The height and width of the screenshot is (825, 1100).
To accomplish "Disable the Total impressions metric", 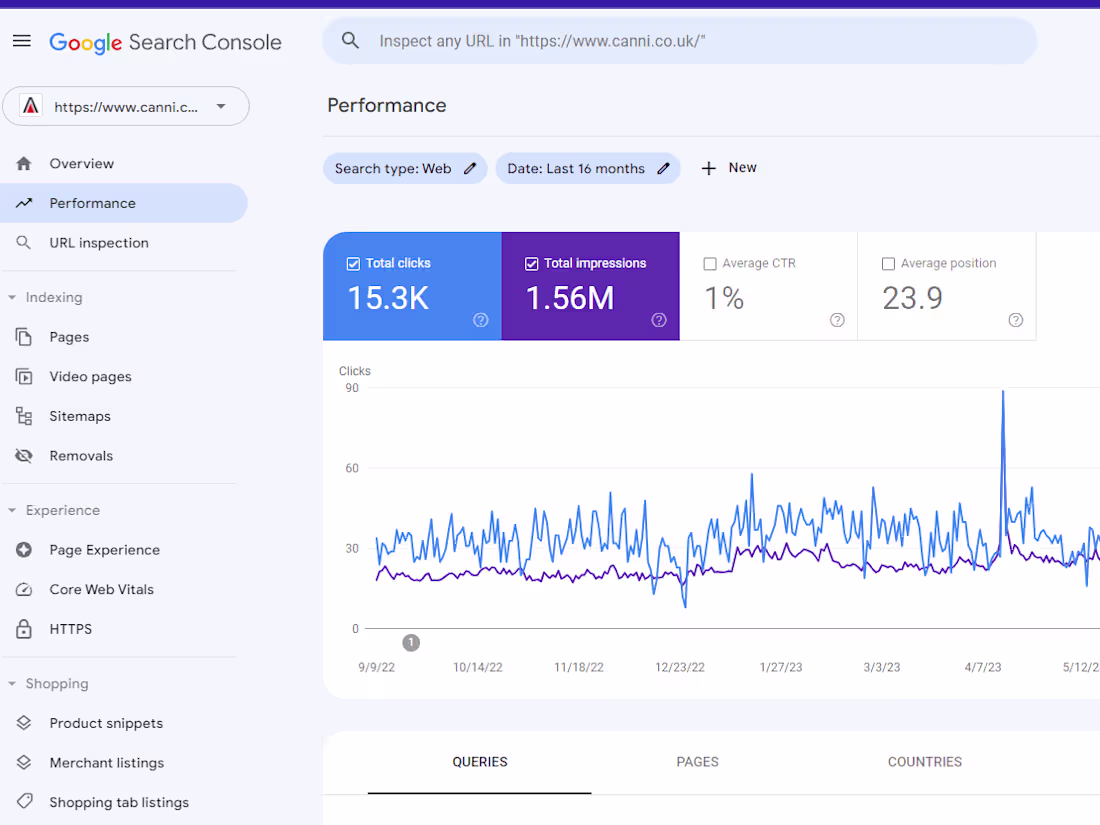I will (530, 263).
